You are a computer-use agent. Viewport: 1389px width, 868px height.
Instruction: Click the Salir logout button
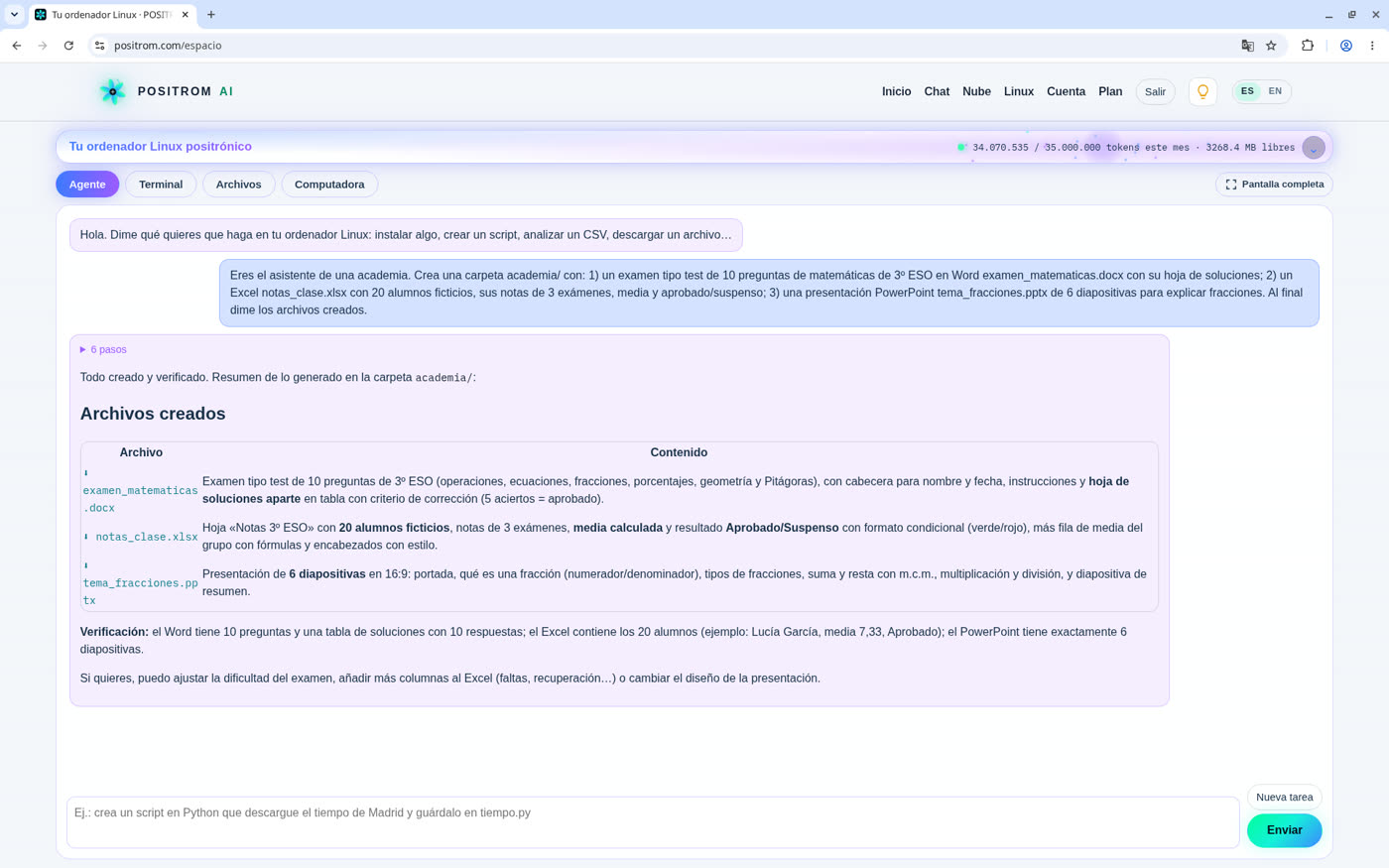(1155, 91)
